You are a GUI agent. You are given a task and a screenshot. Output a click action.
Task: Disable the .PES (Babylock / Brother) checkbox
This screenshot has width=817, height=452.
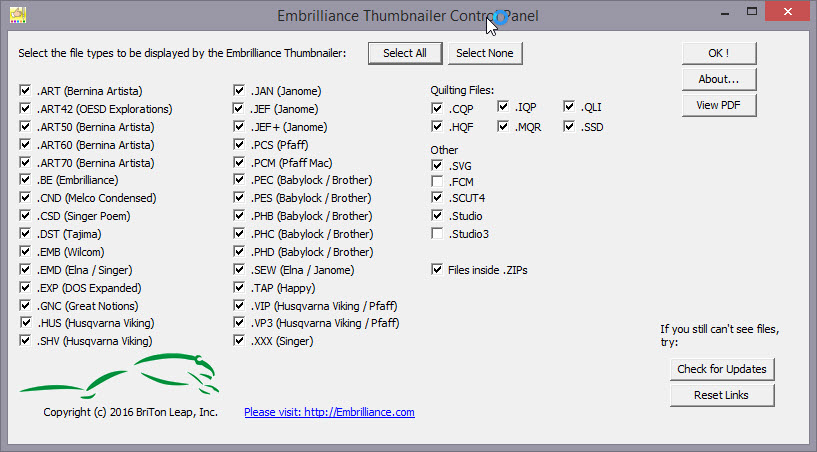(x=239, y=198)
